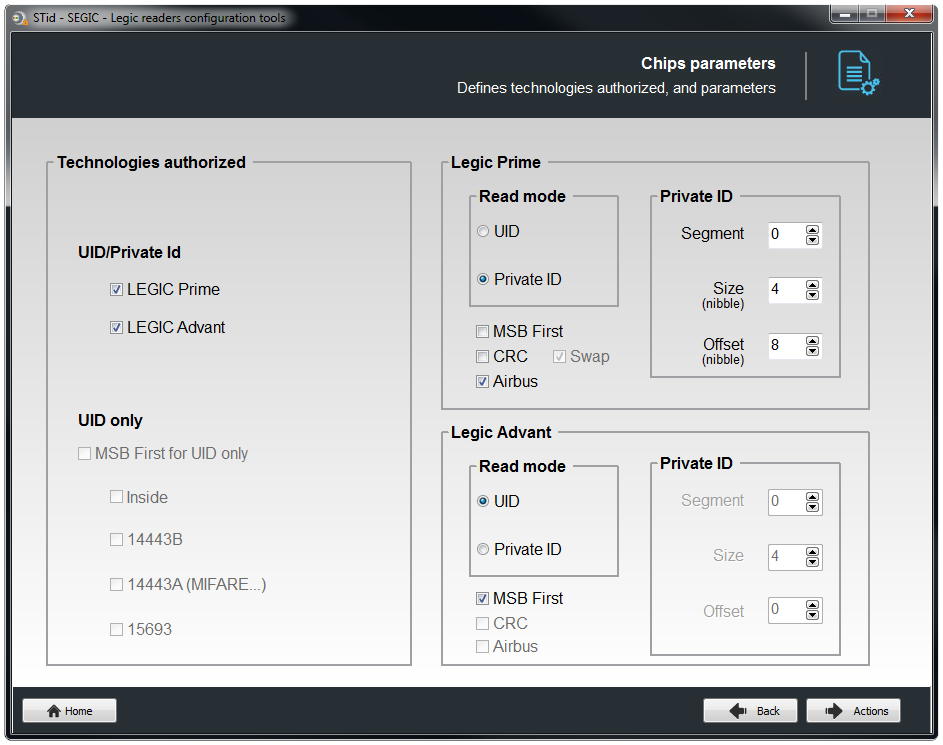The height and width of the screenshot is (745, 943).
Task: Uncheck LEGIC Advant technology
Action: [x=117, y=328]
